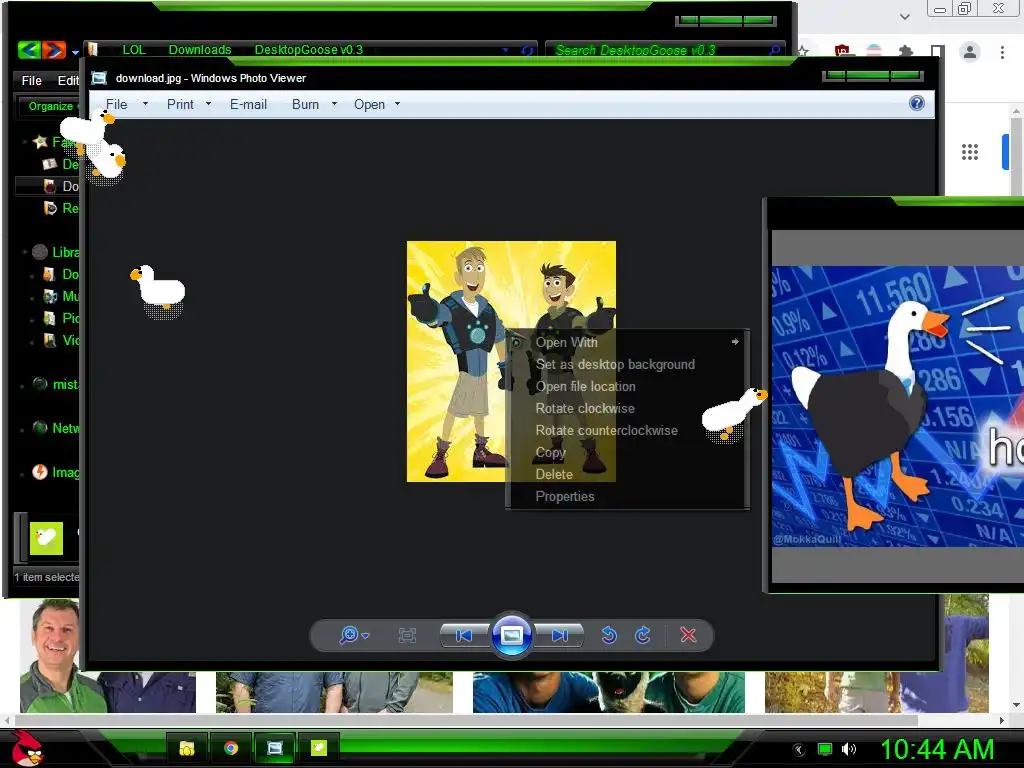Click E-mail in Photo Viewer toolbar
The height and width of the screenshot is (768, 1024).
[x=248, y=104]
